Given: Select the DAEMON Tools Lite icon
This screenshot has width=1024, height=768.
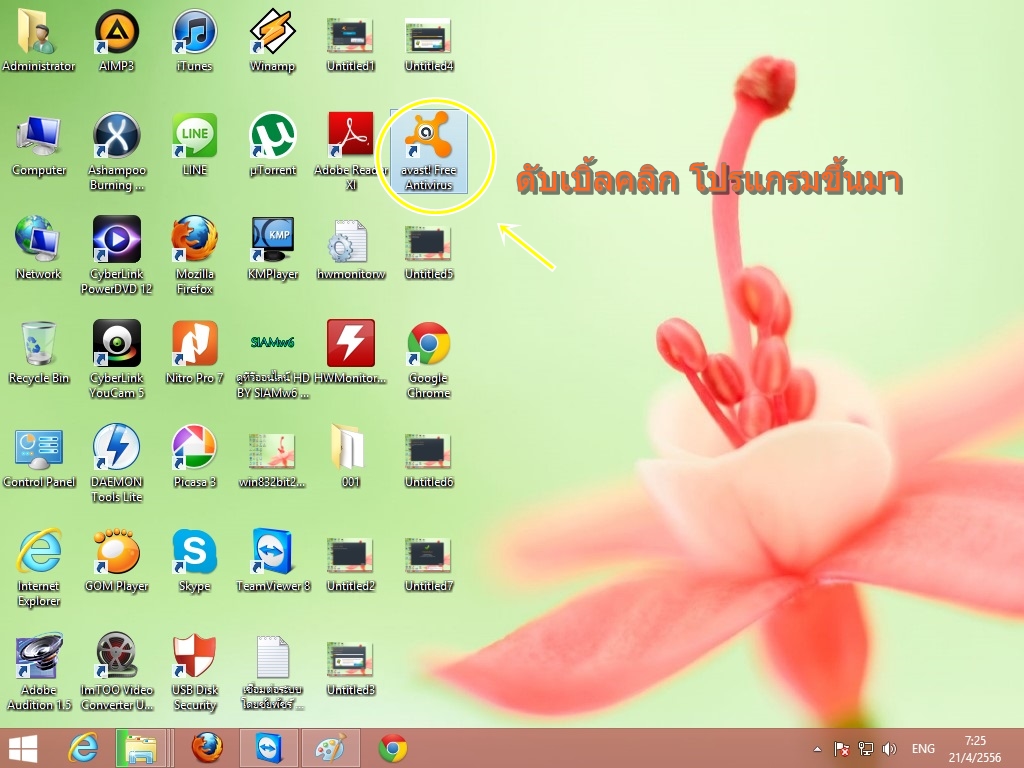Looking at the screenshot, I should 116,462.
